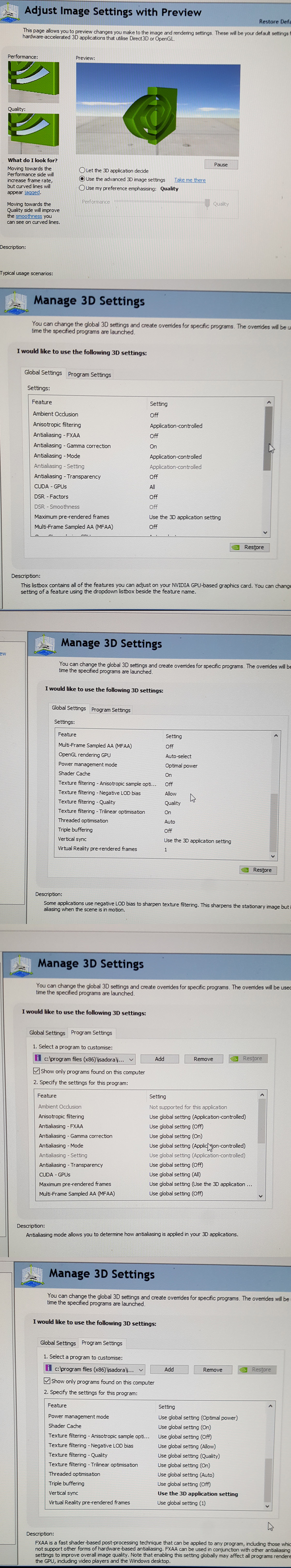Click the Restore button below the DSR - Factors list
The height and width of the screenshot is (1568, 291).
[x=250, y=547]
